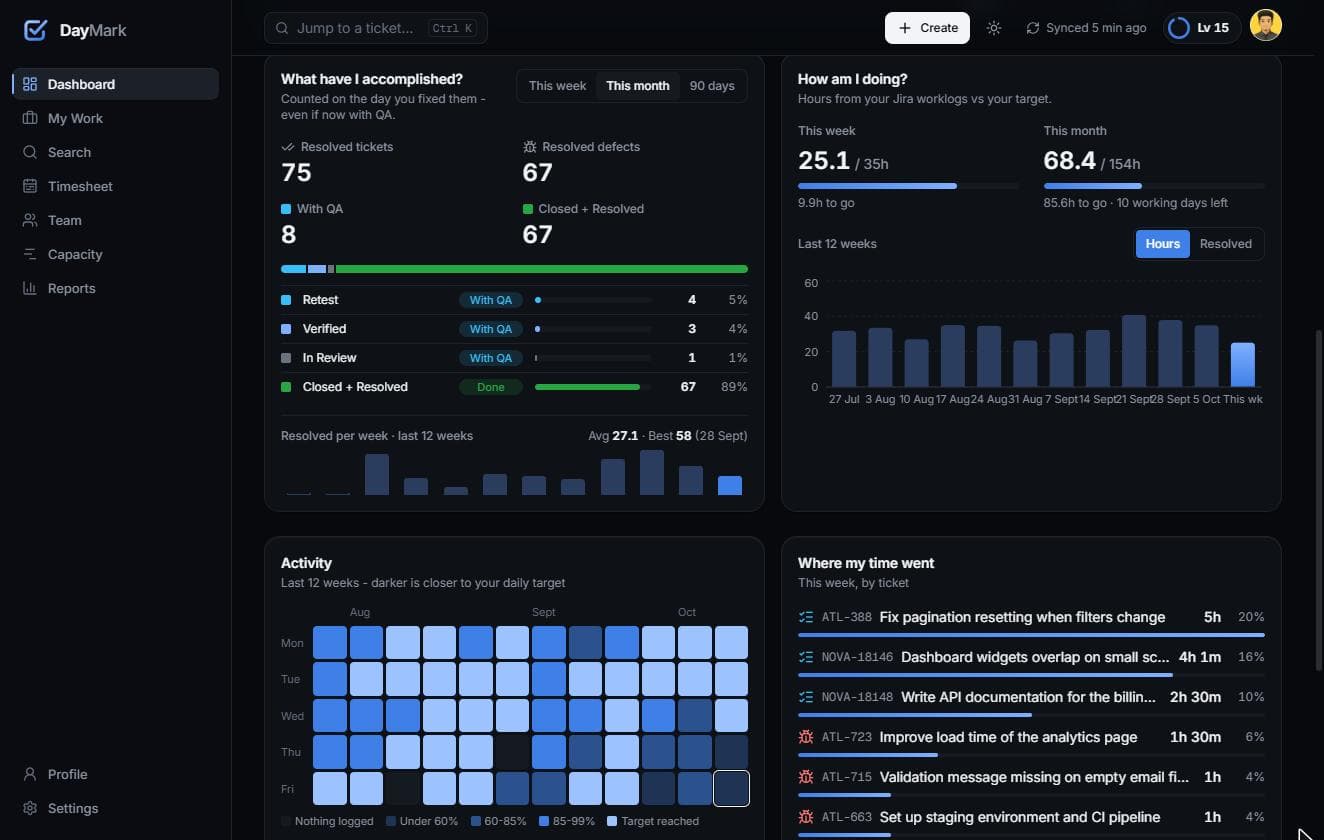This screenshot has height=840, width=1324.
Task: Click the This month hours progress bar
Action: [1154, 186]
